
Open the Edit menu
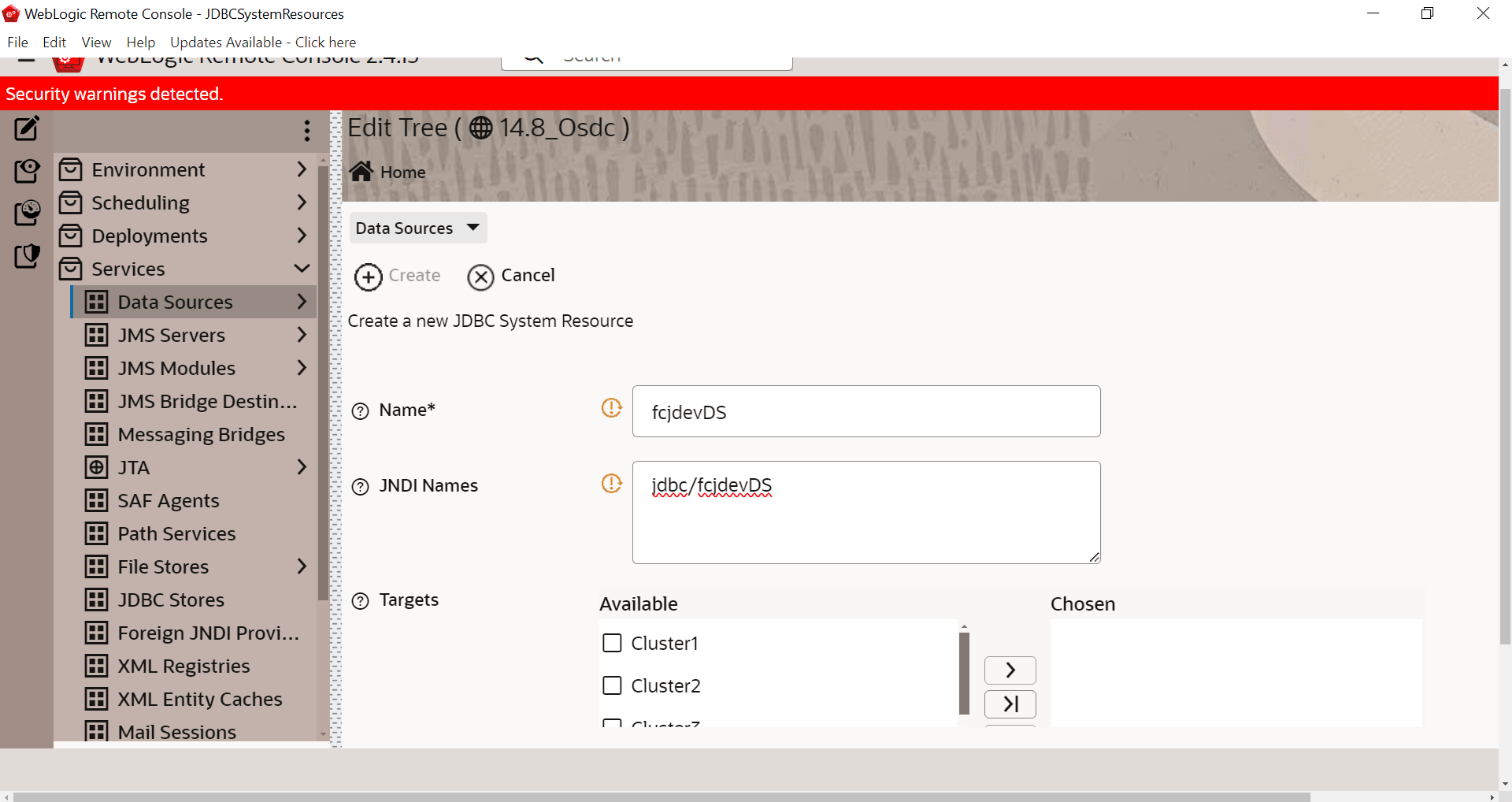54,43
